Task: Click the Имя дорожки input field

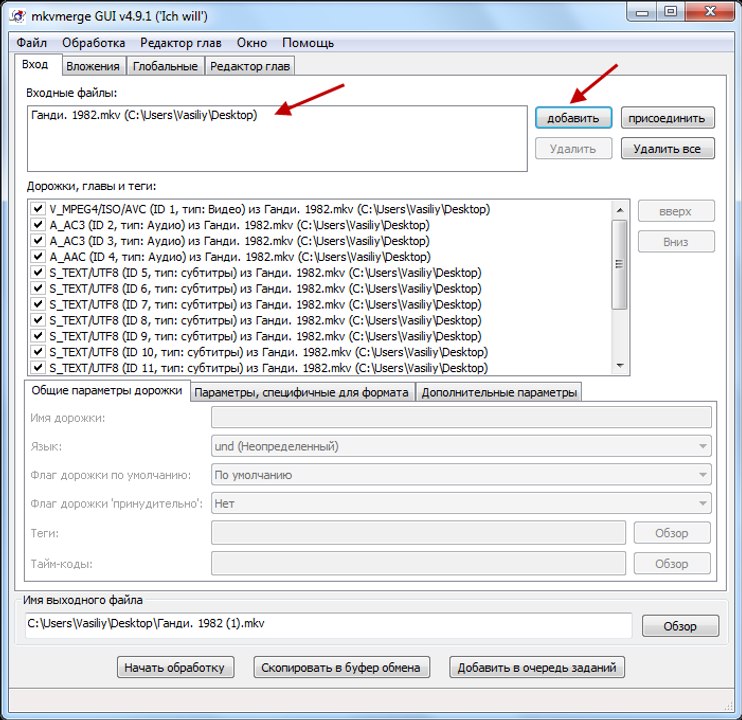Action: coord(461,417)
